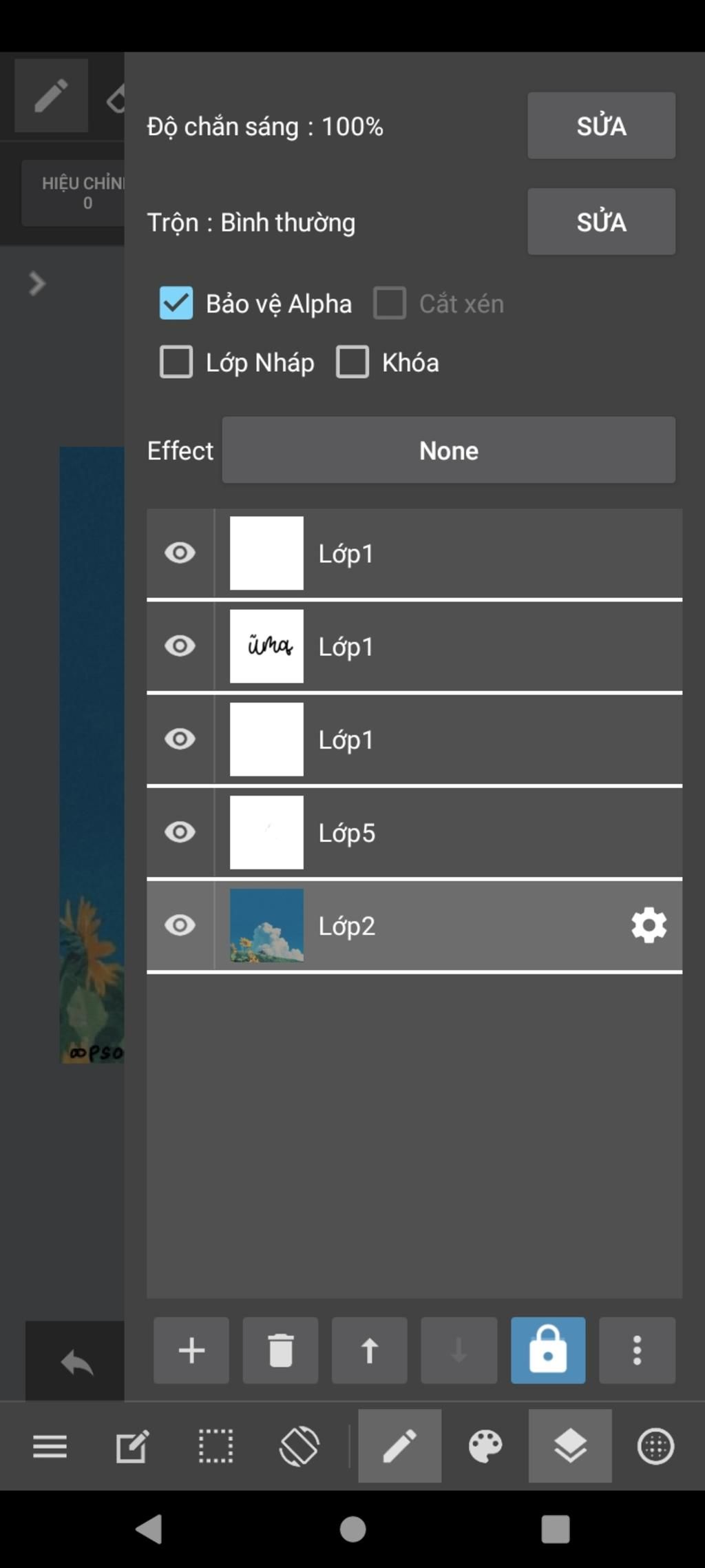Delete layer using trash icon
705x1568 pixels.
(280, 1350)
